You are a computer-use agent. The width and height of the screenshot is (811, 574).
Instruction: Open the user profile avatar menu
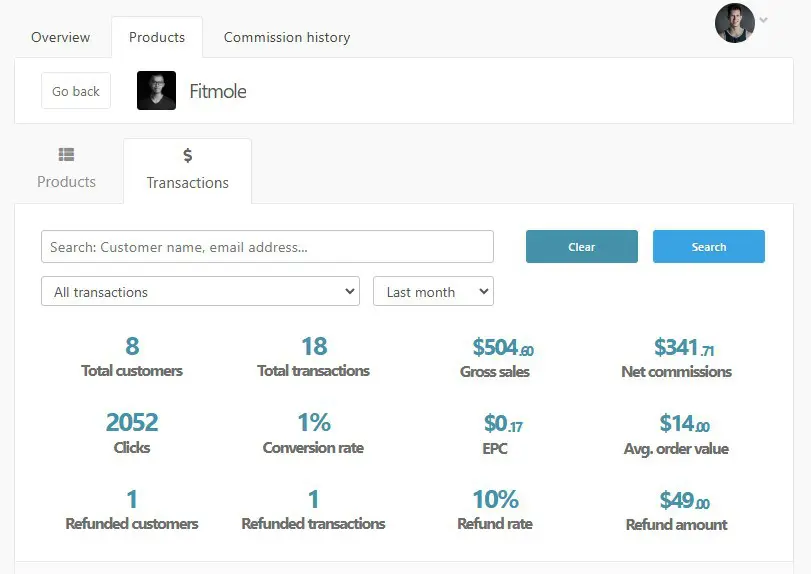point(734,23)
